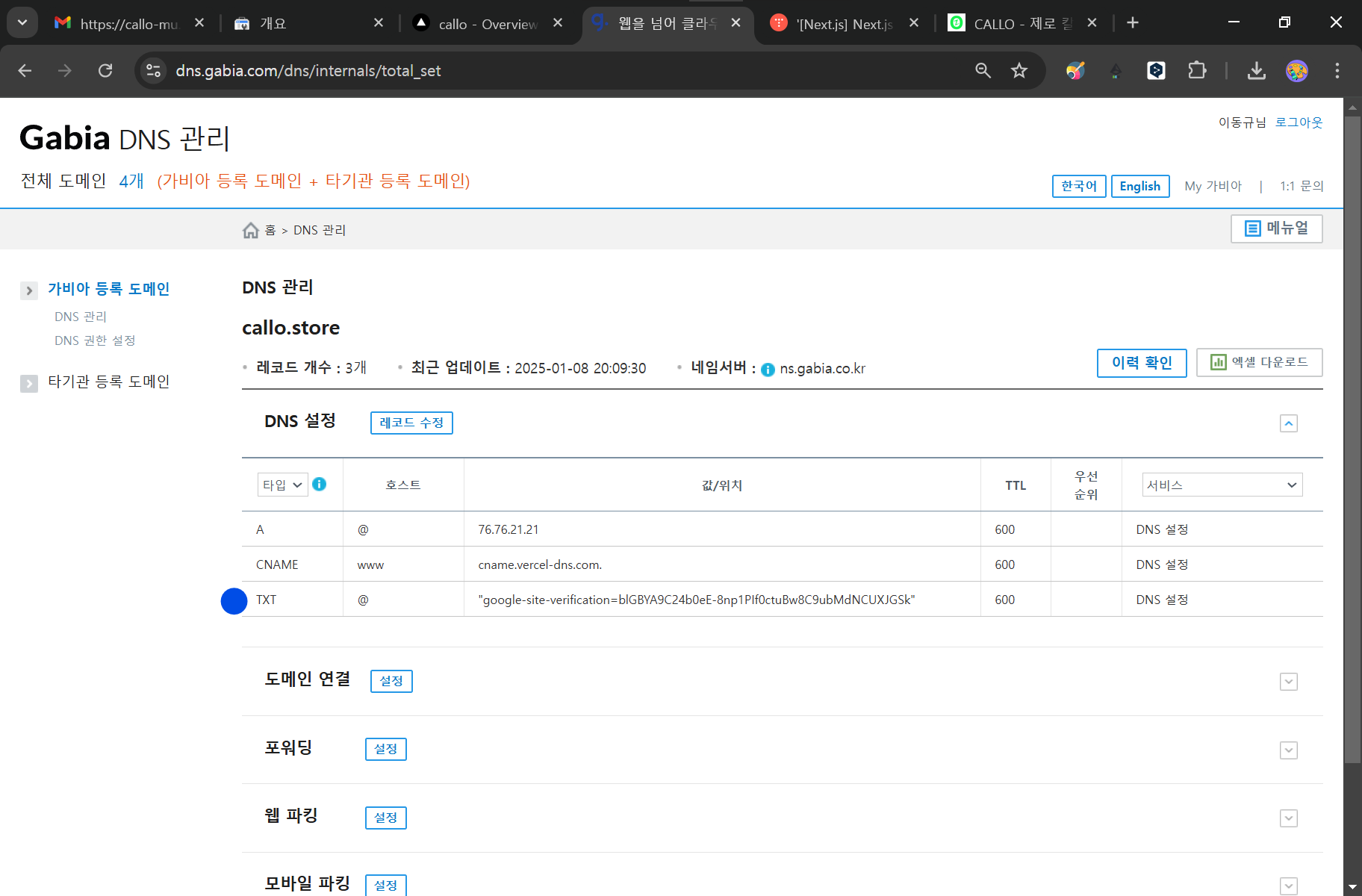Expand the 포워딩 section
Viewport: 1362px width, 896px height.
coord(1289,750)
